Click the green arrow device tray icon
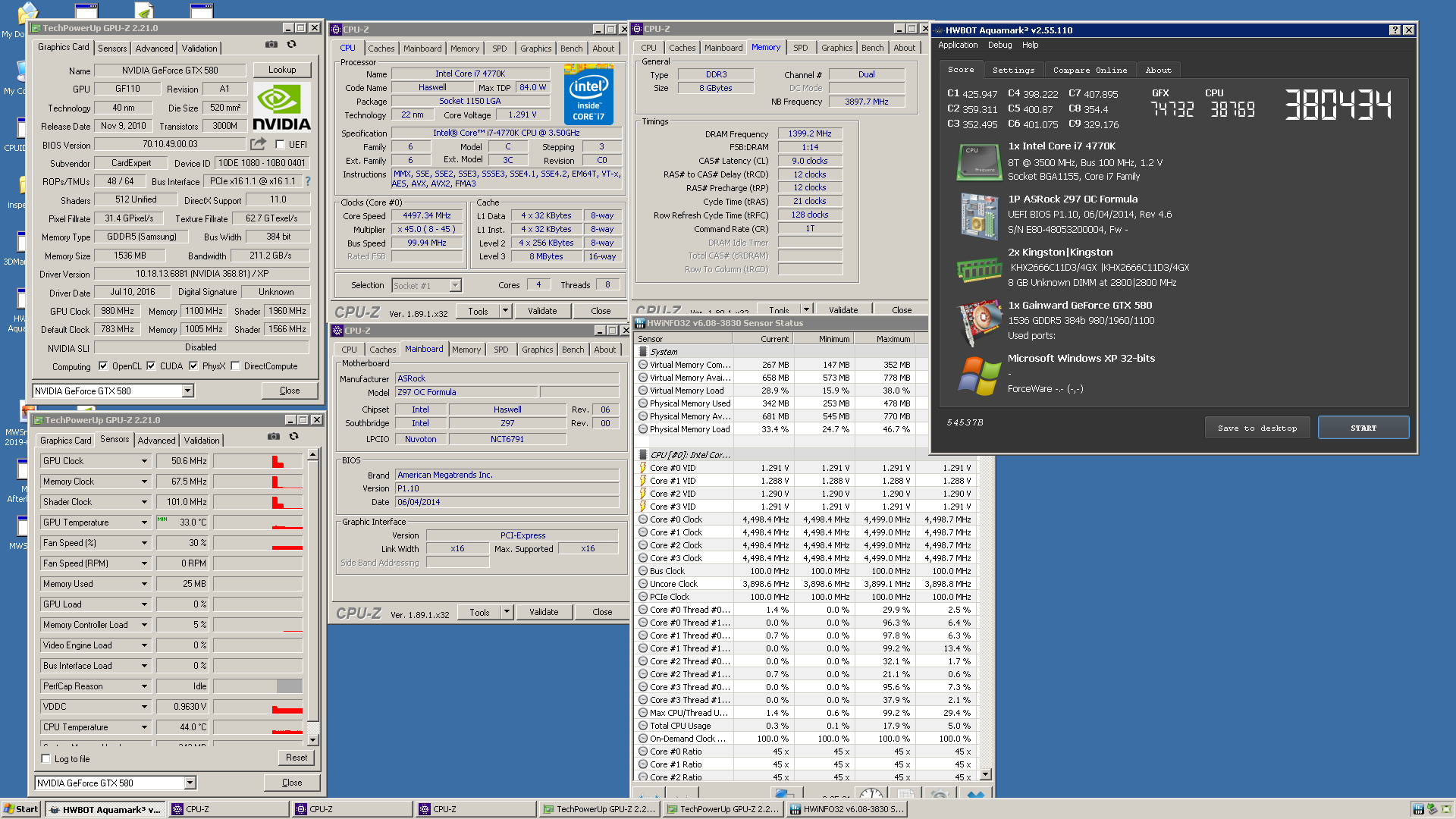The width and height of the screenshot is (1456, 819). coord(1432,809)
